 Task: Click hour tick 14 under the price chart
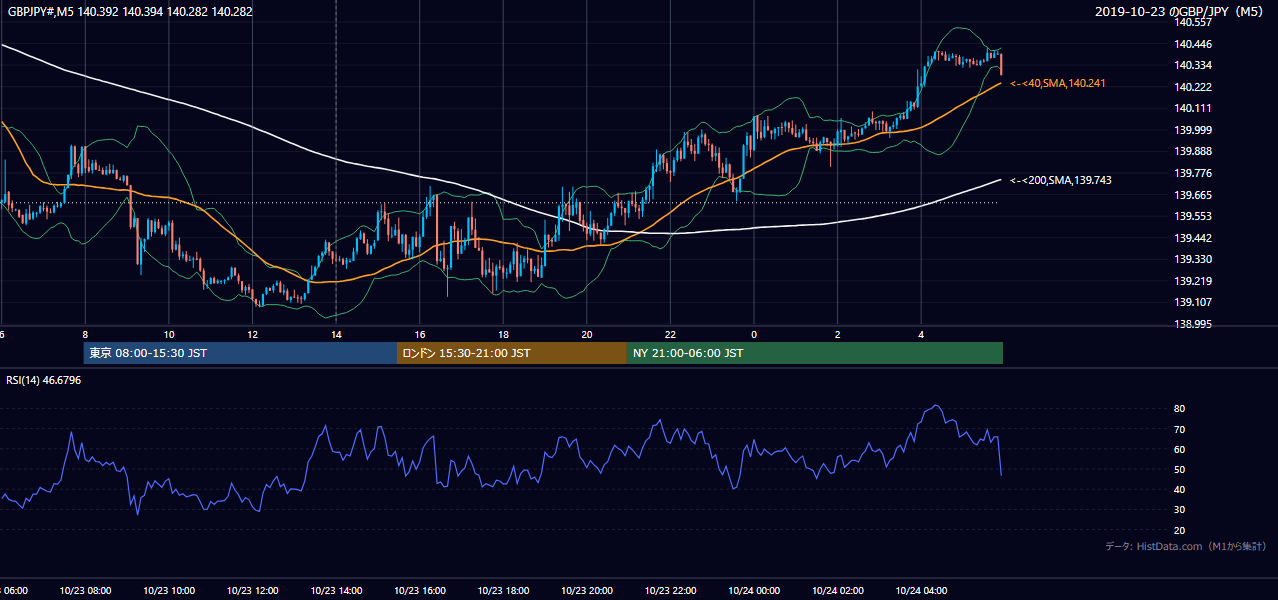tap(336, 334)
